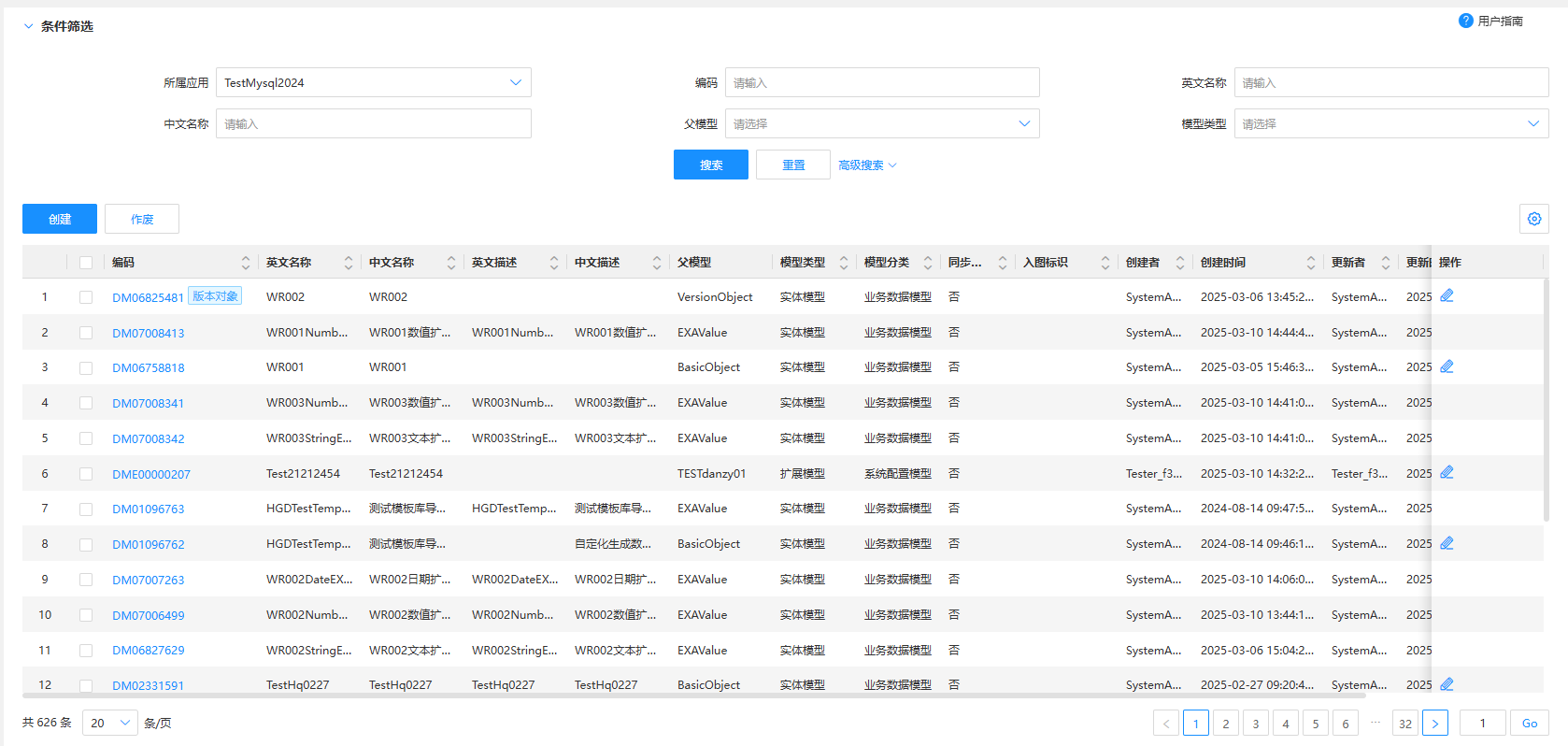Open model link DME00000207
1568x746 pixels.
click(x=151, y=474)
